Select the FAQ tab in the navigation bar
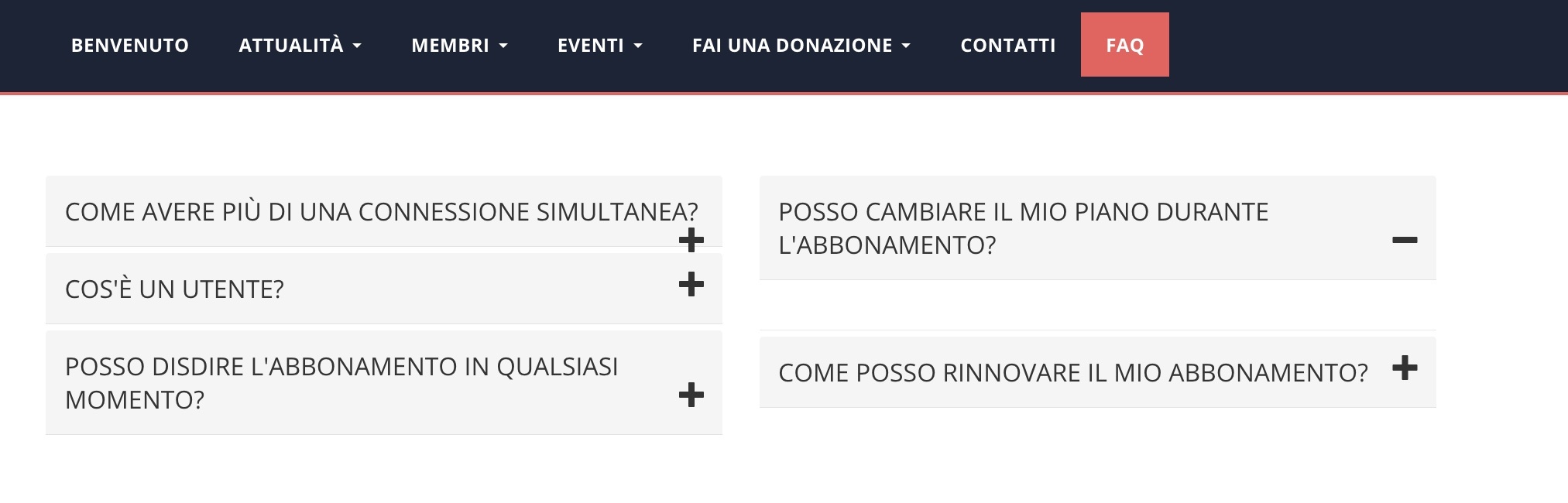The width and height of the screenshot is (1568, 503). (x=1124, y=45)
